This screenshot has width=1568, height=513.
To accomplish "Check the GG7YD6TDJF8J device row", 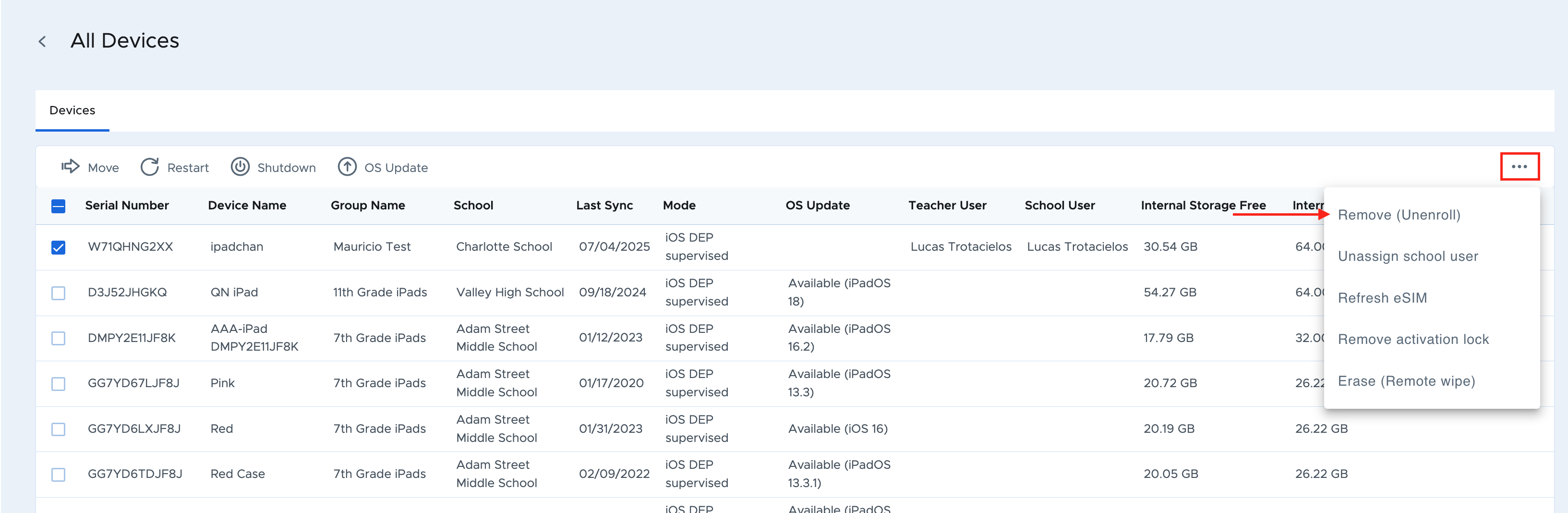I will [x=59, y=475].
